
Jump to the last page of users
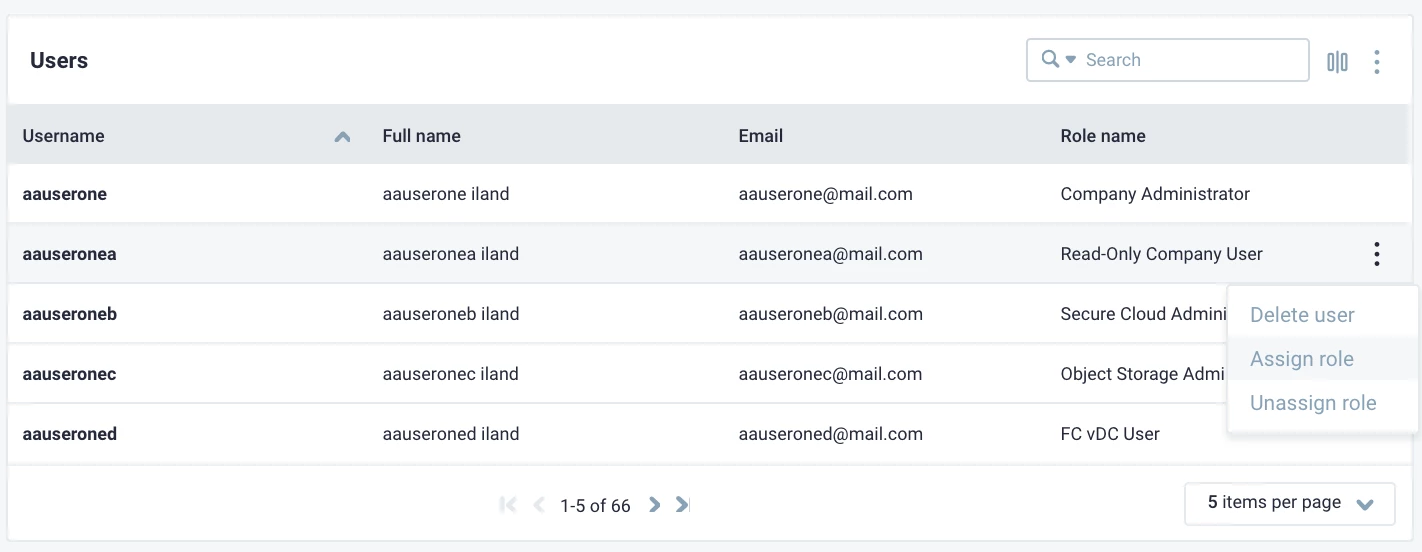[x=683, y=505]
